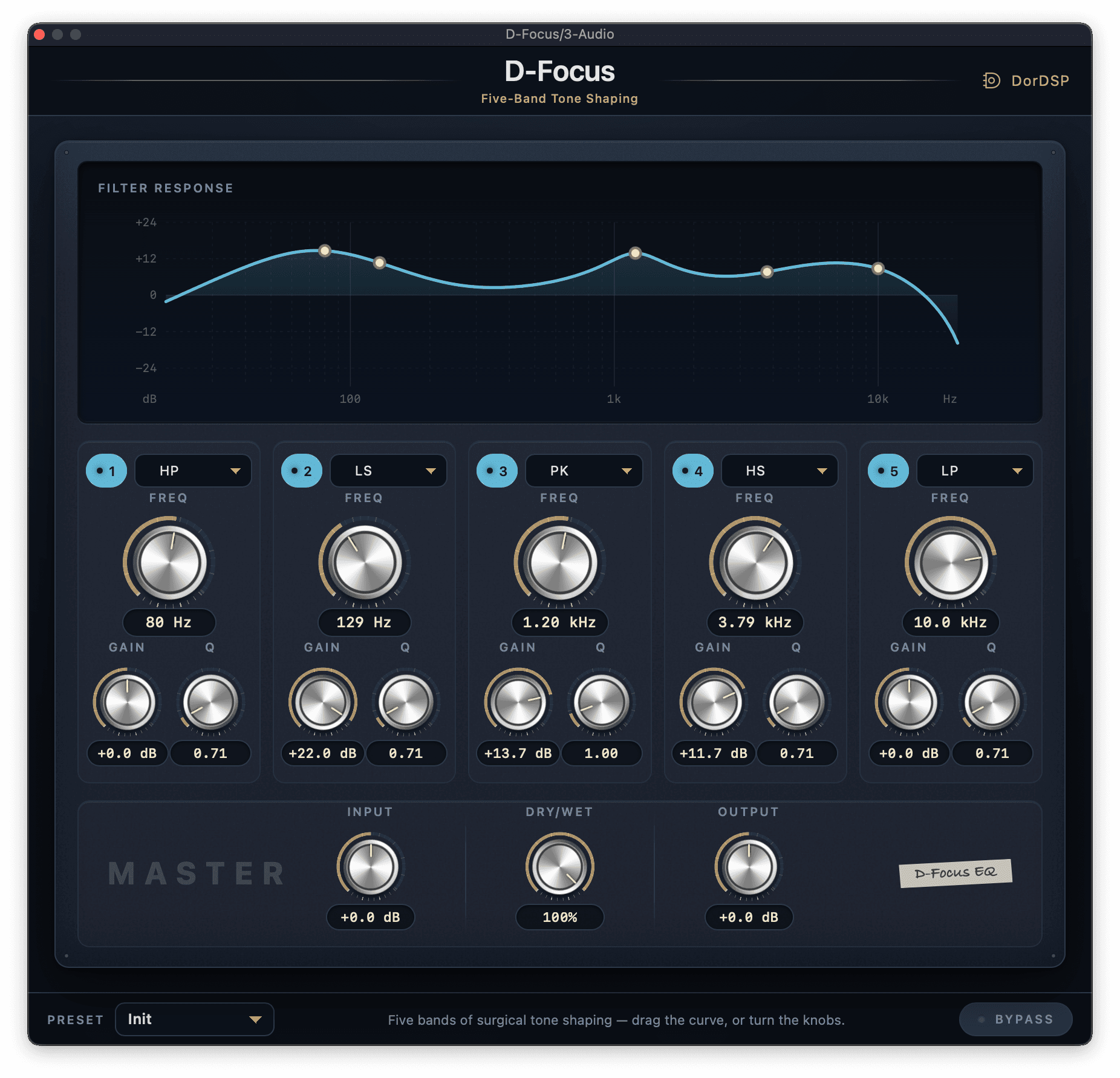Toggle band 3 enable button
This screenshot has width=1120, height=1078.
click(497, 471)
